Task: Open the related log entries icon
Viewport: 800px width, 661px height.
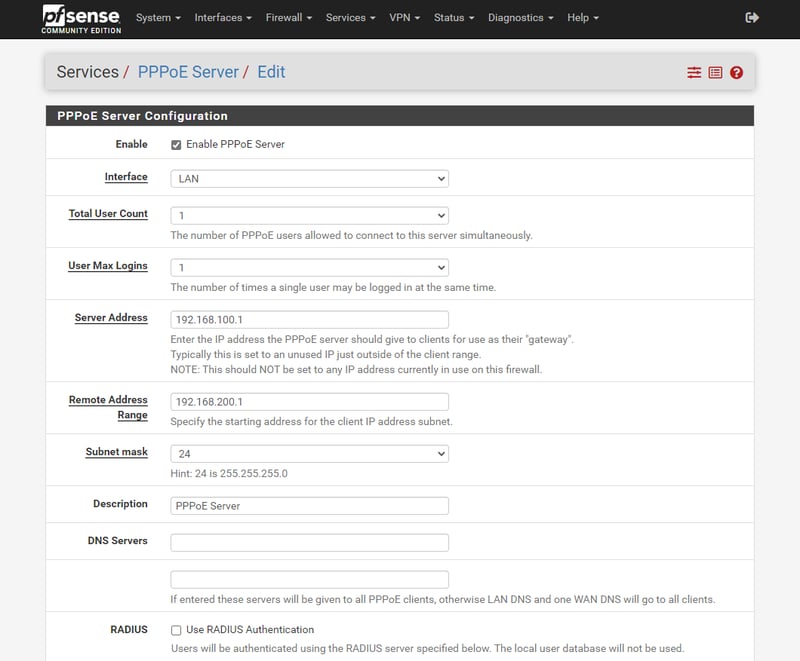Action: coord(715,73)
